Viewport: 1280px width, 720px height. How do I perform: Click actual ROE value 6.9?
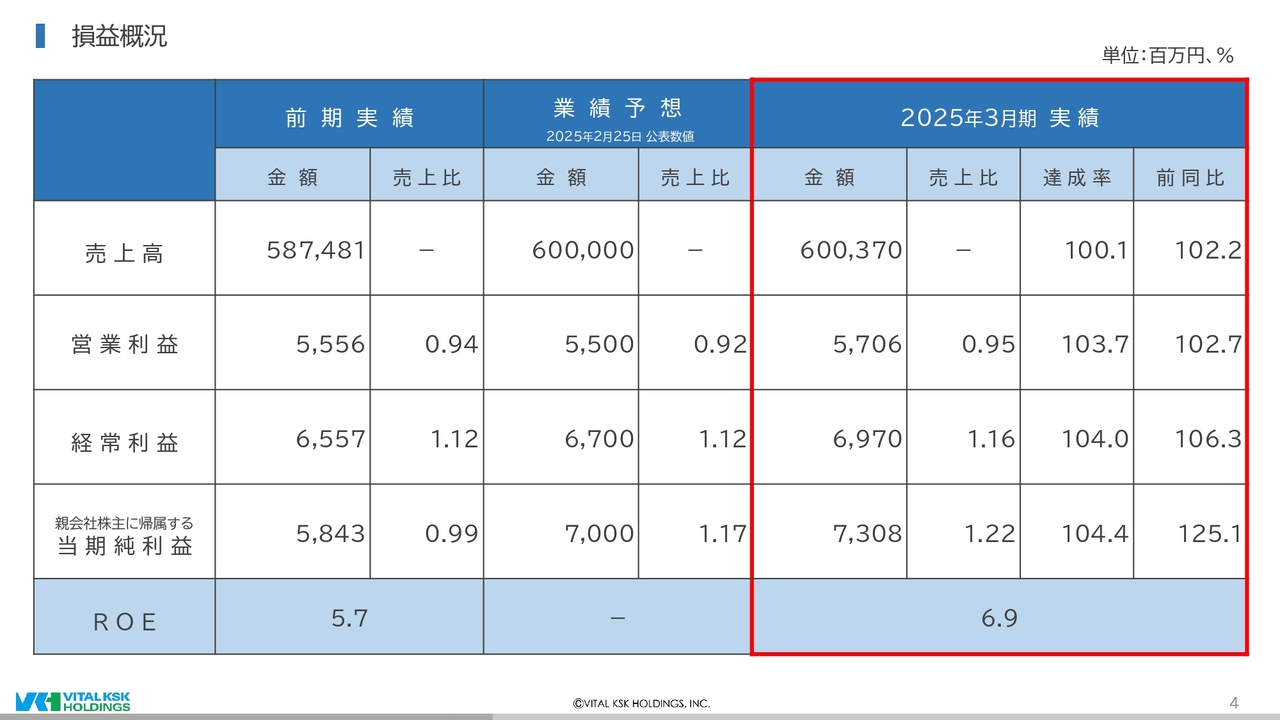tap(1000, 619)
